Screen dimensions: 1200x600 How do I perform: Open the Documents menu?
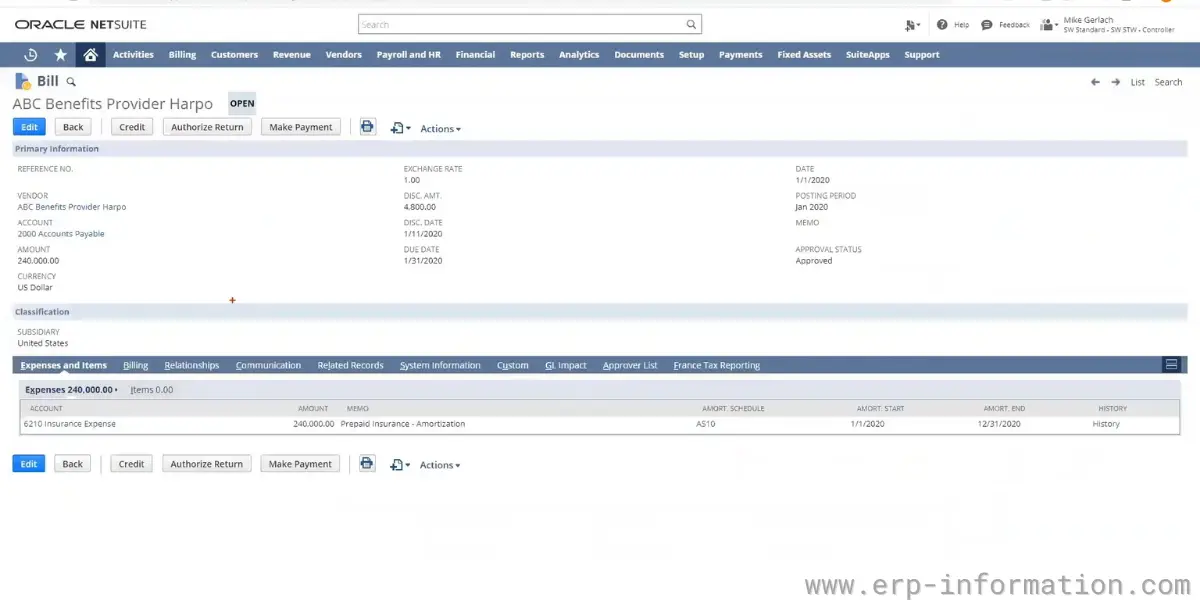pos(639,55)
